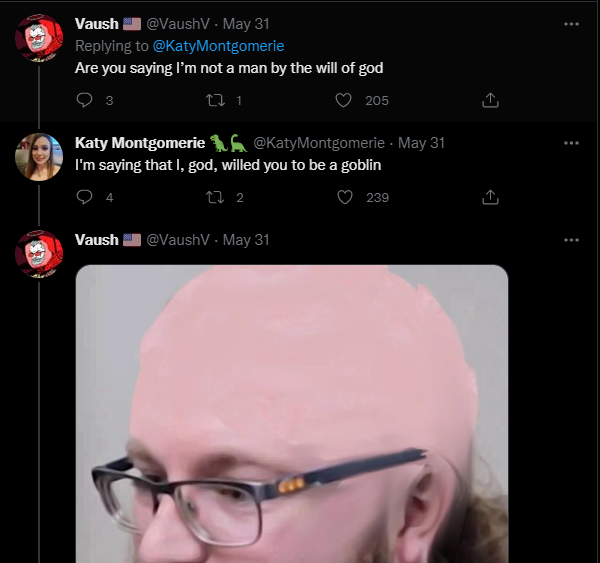Viewport: 600px width, 563px height.
Task: Share Vaush's first tweet
Action: 490,100
